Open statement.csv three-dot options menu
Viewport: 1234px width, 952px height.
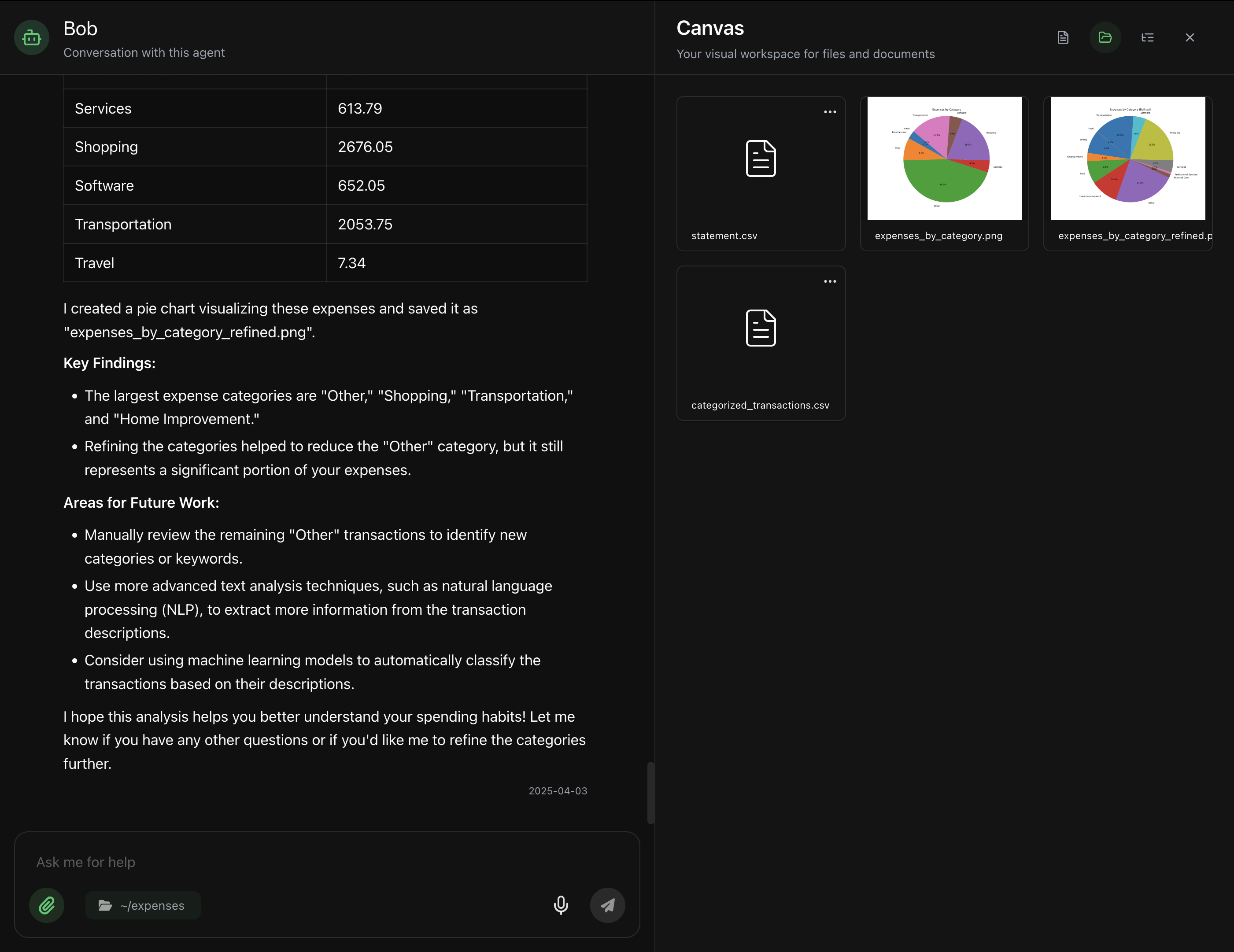coord(829,112)
